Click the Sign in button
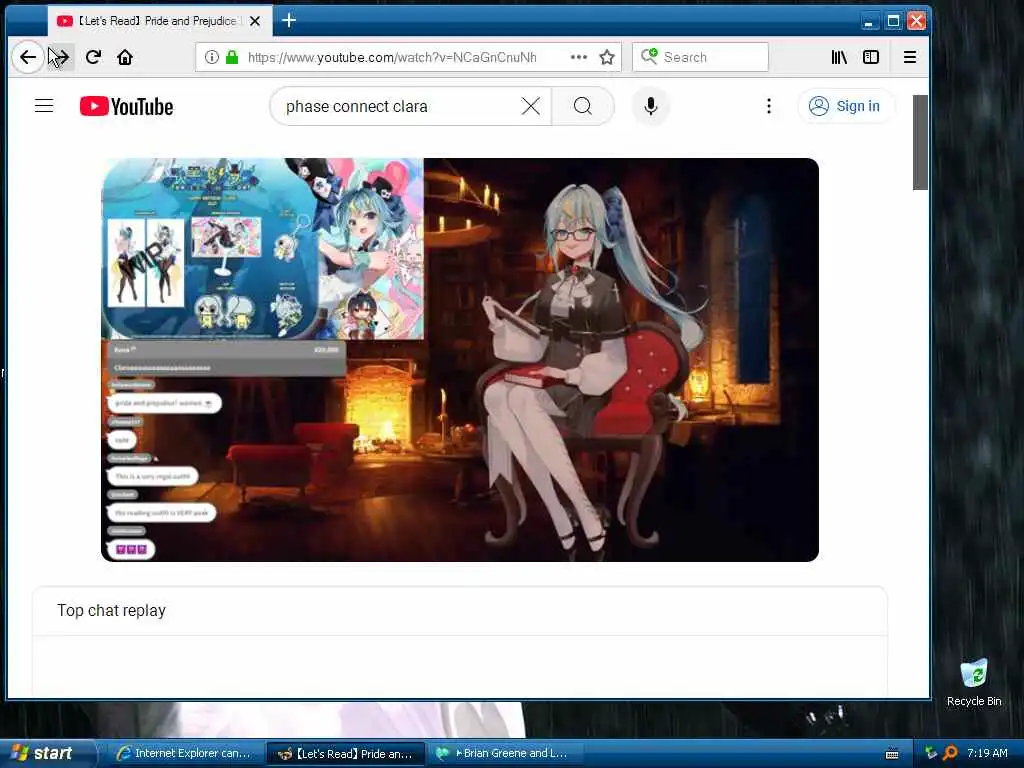Image resolution: width=1024 pixels, height=768 pixels. pyautogui.click(x=845, y=106)
